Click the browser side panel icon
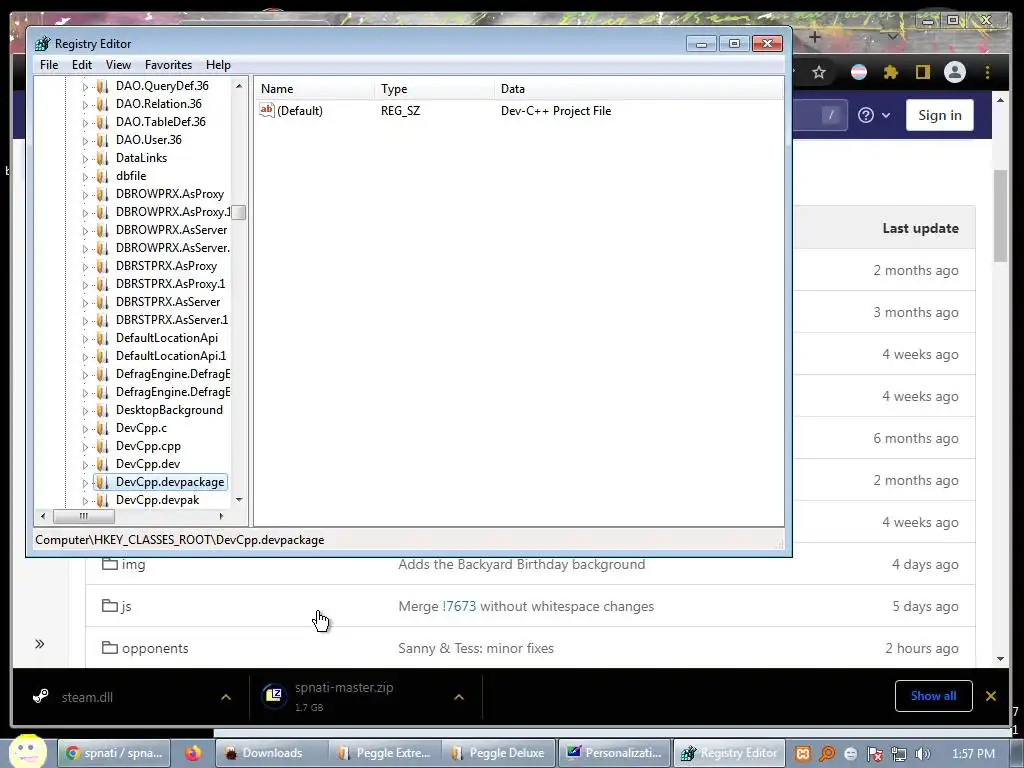Viewport: 1024px width, 768px height. 922,72
